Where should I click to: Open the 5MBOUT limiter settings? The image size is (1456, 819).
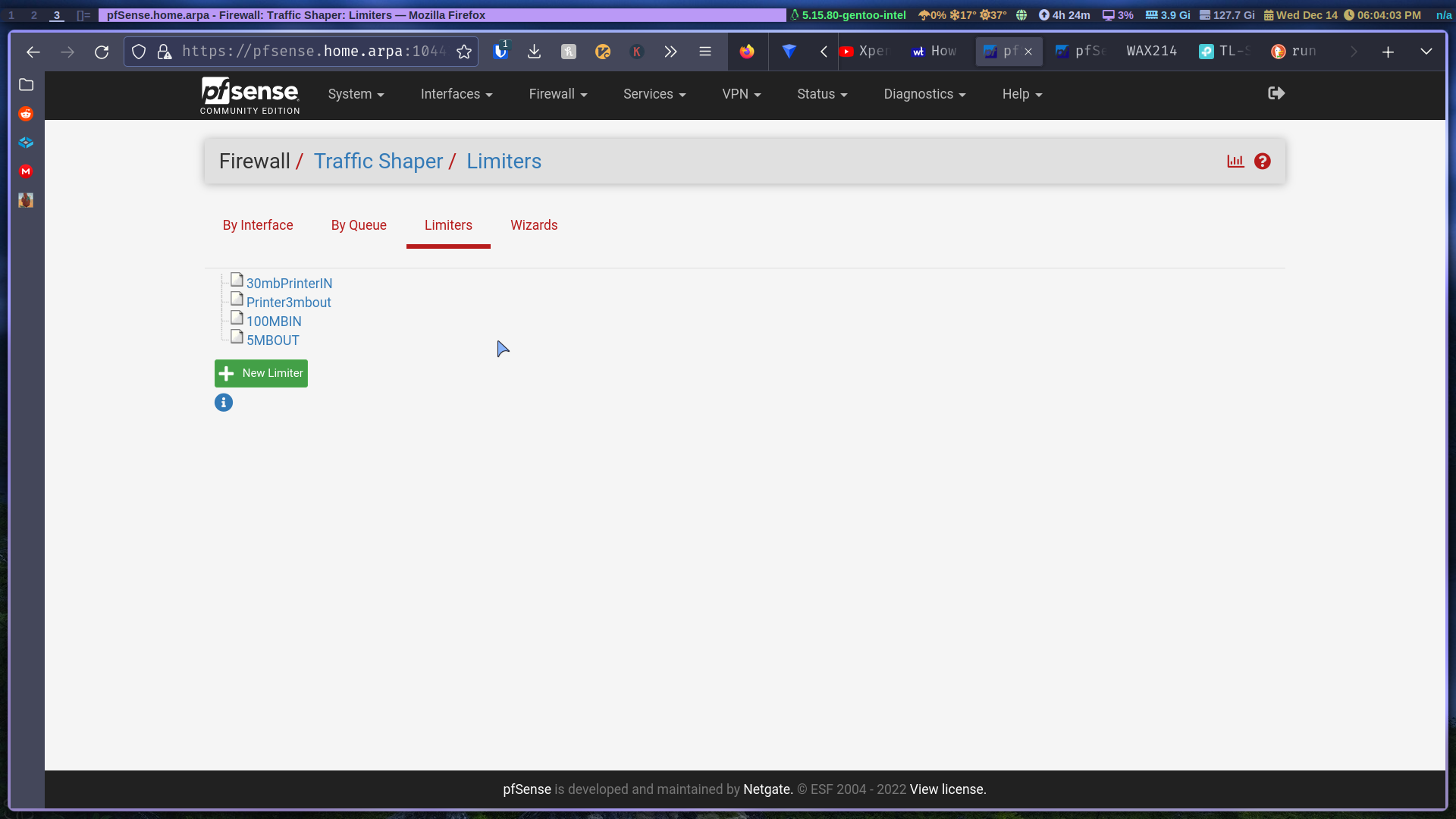click(272, 340)
